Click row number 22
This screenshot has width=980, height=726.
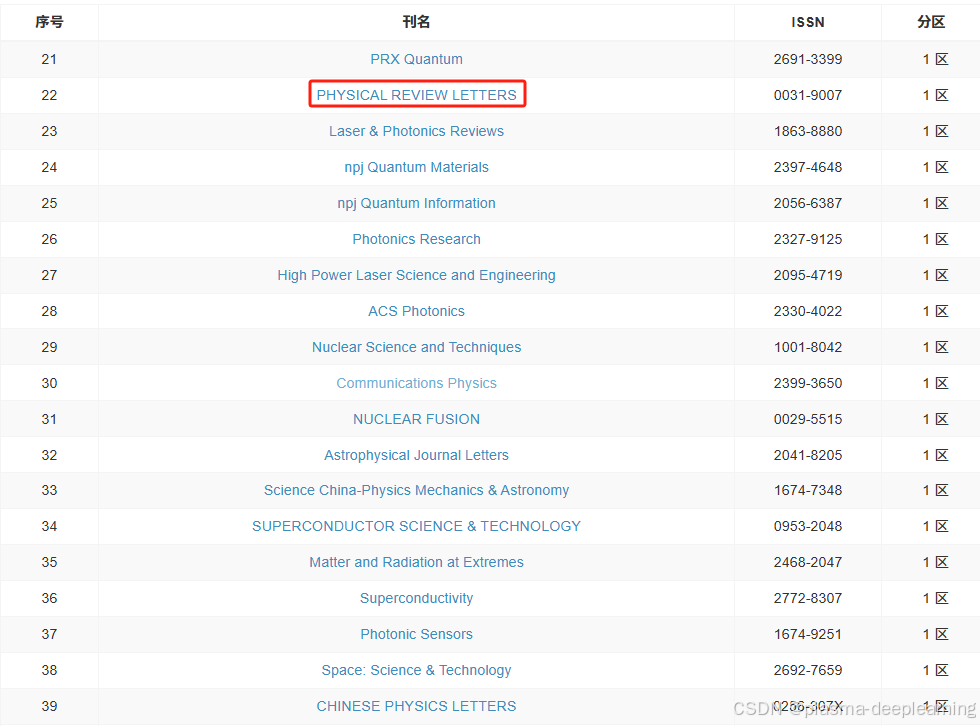pyautogui.click(x=49, y=95)
